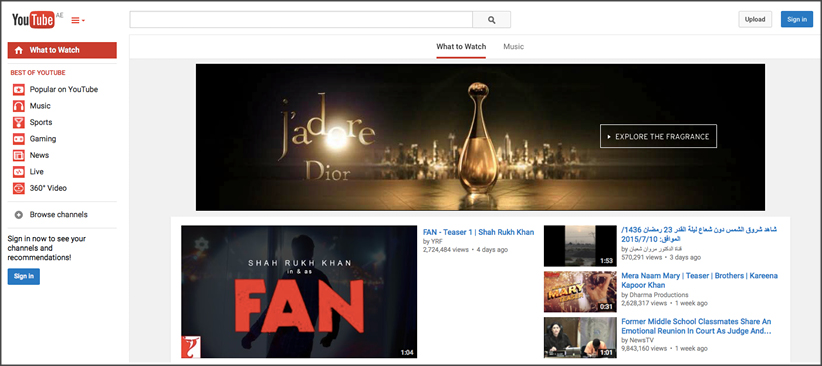Click the Upload button

[755, 19]
